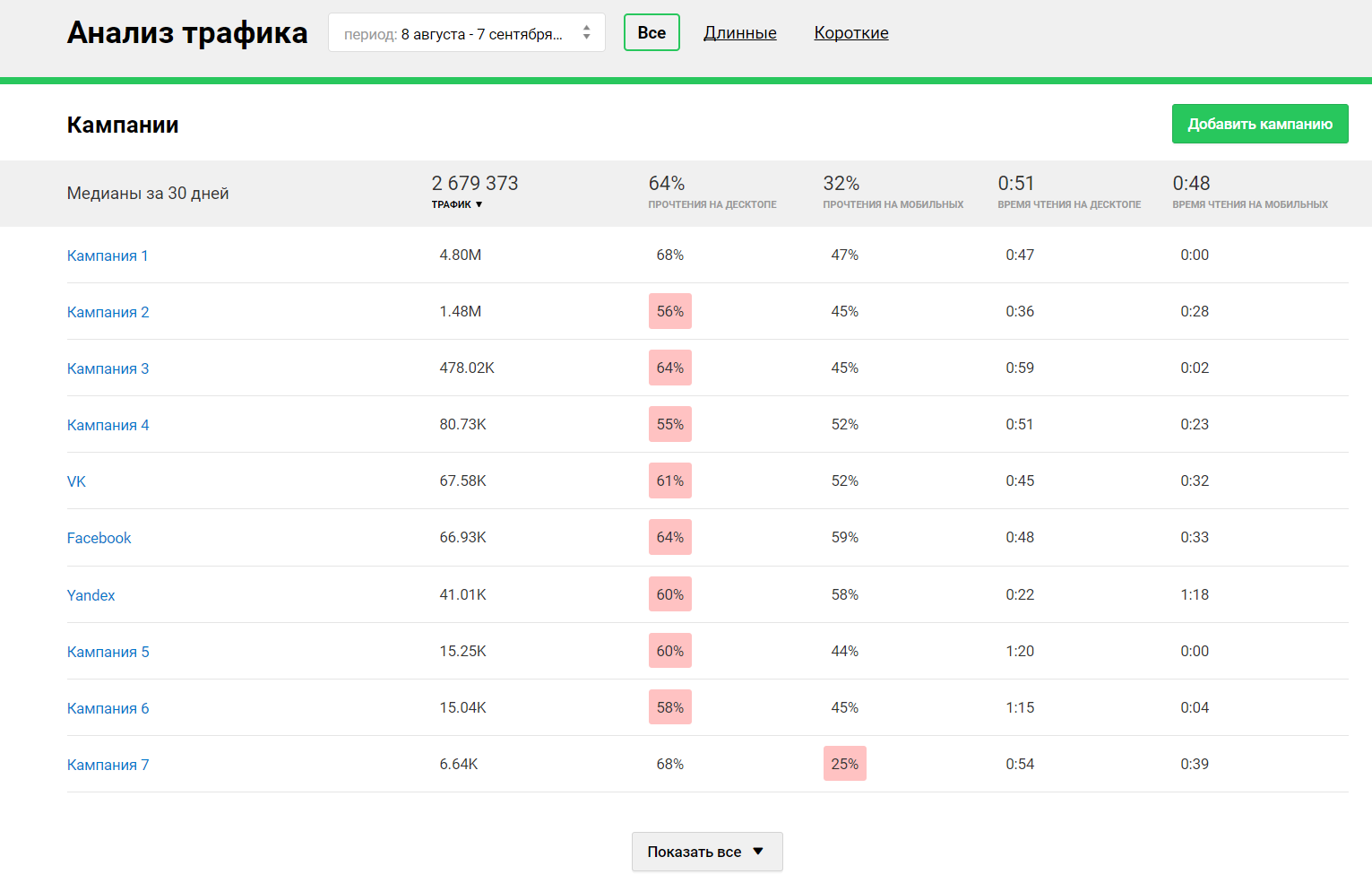Click the highlighted 25% mobile read value
The height and width of the screenshot is (883, 1372).
(x=844, y=764)
